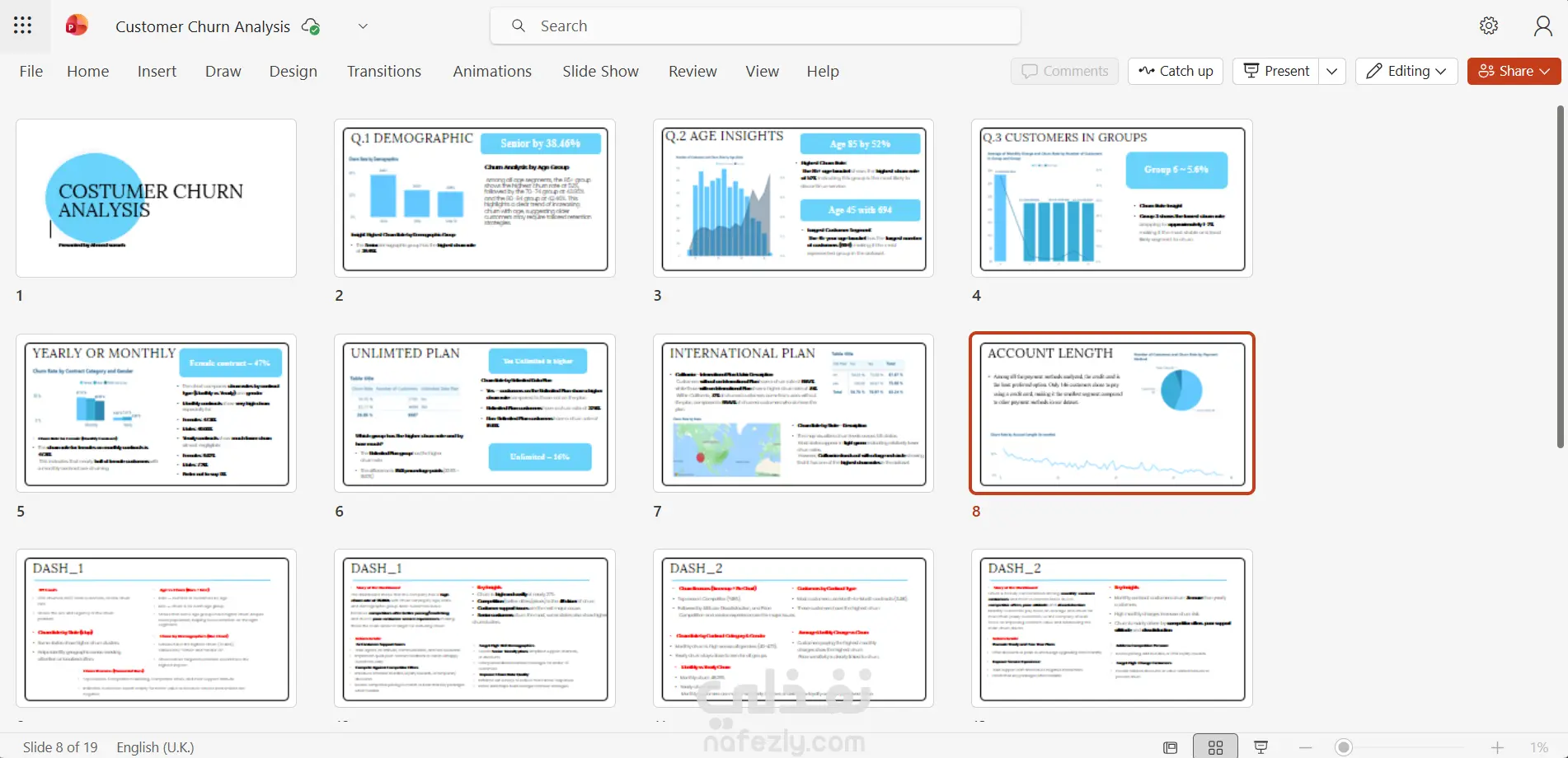The height and width of the screenshot is (758, 1568).
Task: Zoom in with the plus icon
Action: [1498, 747]
